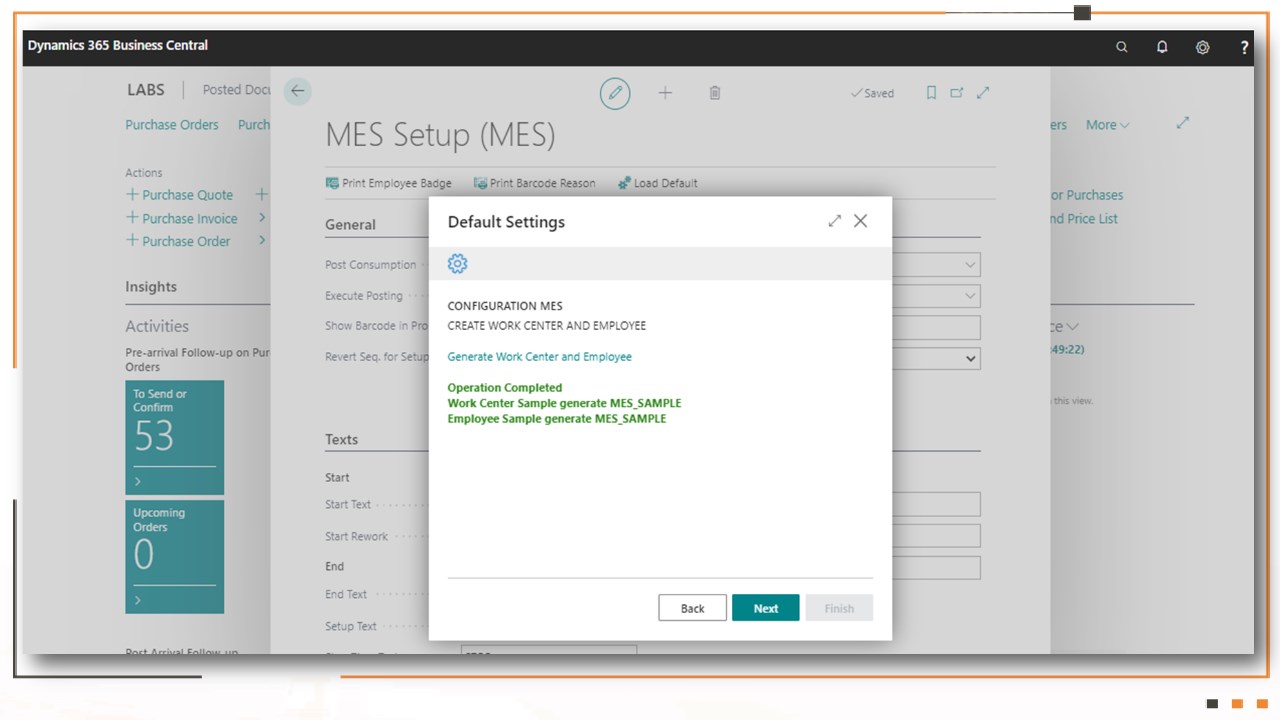Click End Text input field
1280x720 pixels.
tap(935, 568)
